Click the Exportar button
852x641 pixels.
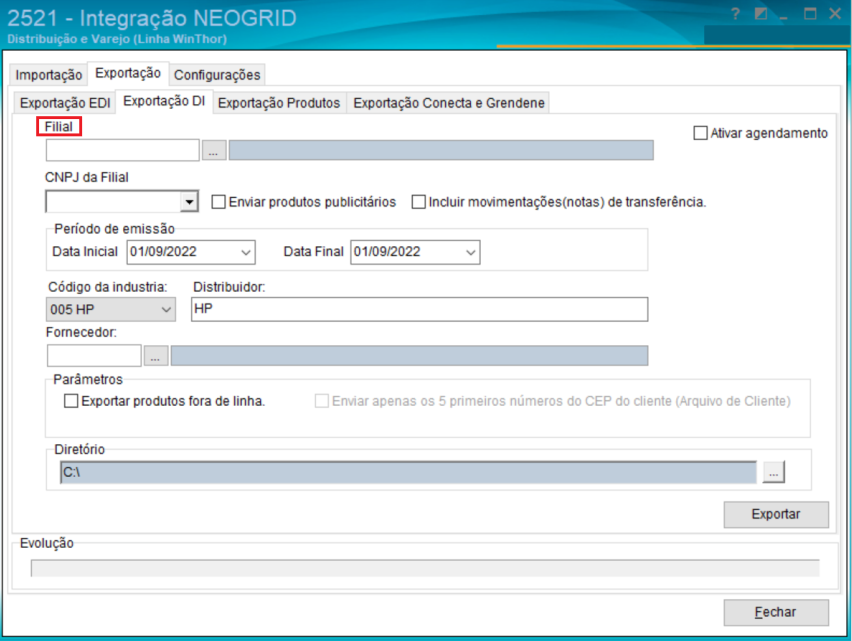pyautogui.click(x=776, y=514)
